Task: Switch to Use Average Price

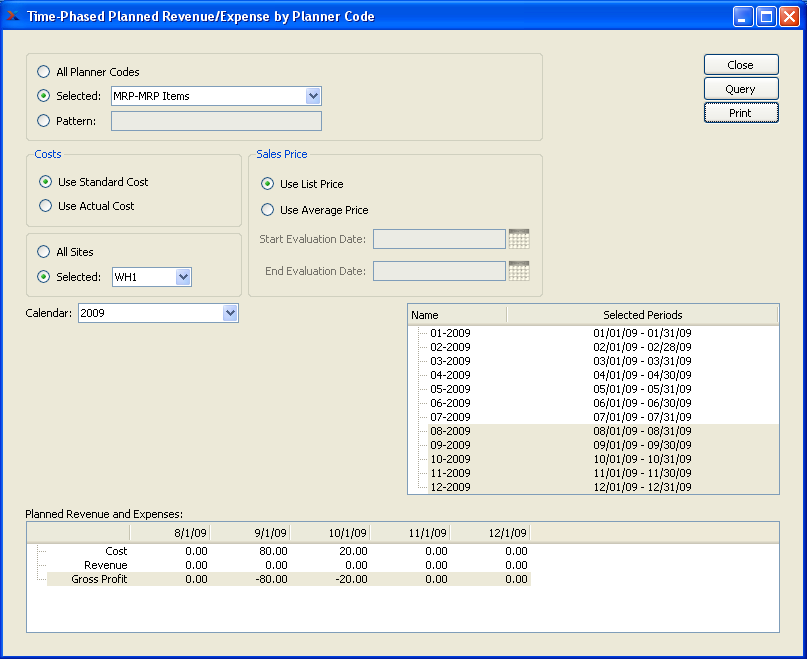Action: click(267, 210)
